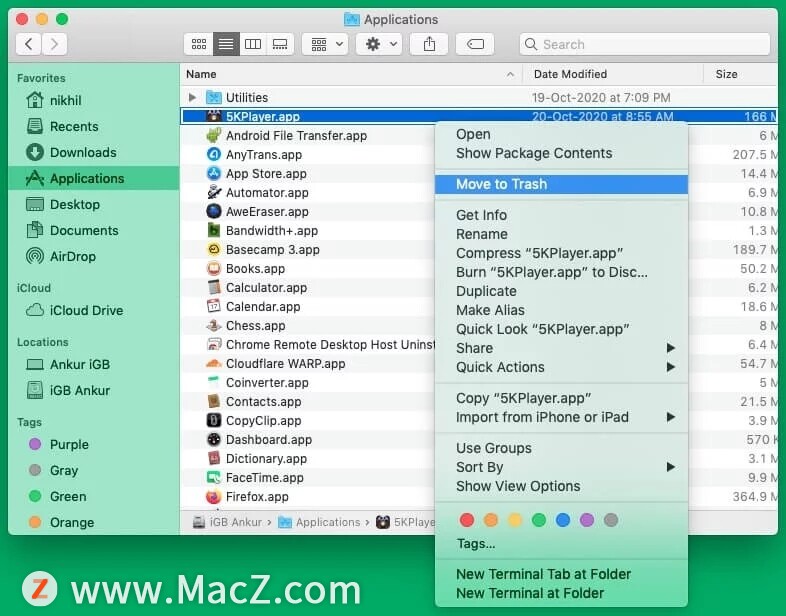
Task: Filter by the Gray tag in sidebar
Action: coord(93,471)
